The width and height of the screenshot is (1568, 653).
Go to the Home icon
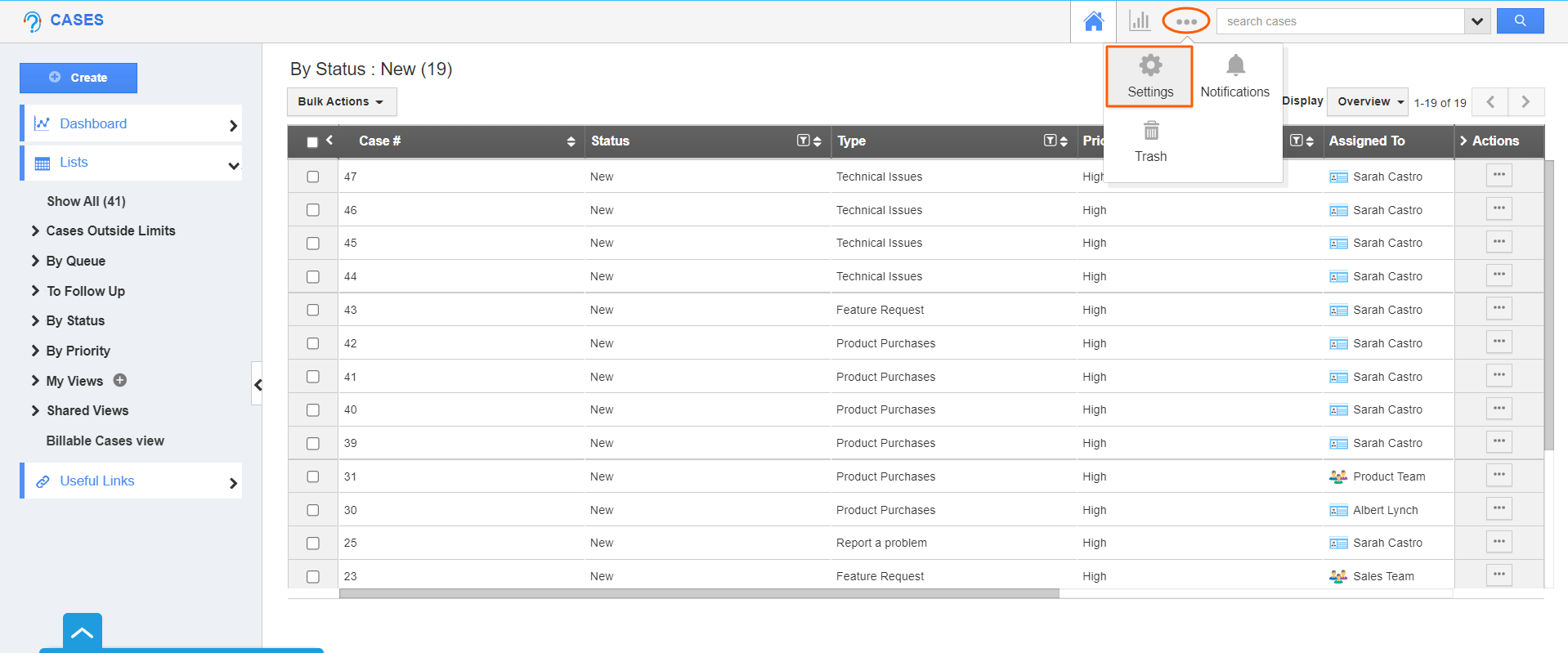click(1093, 21)
